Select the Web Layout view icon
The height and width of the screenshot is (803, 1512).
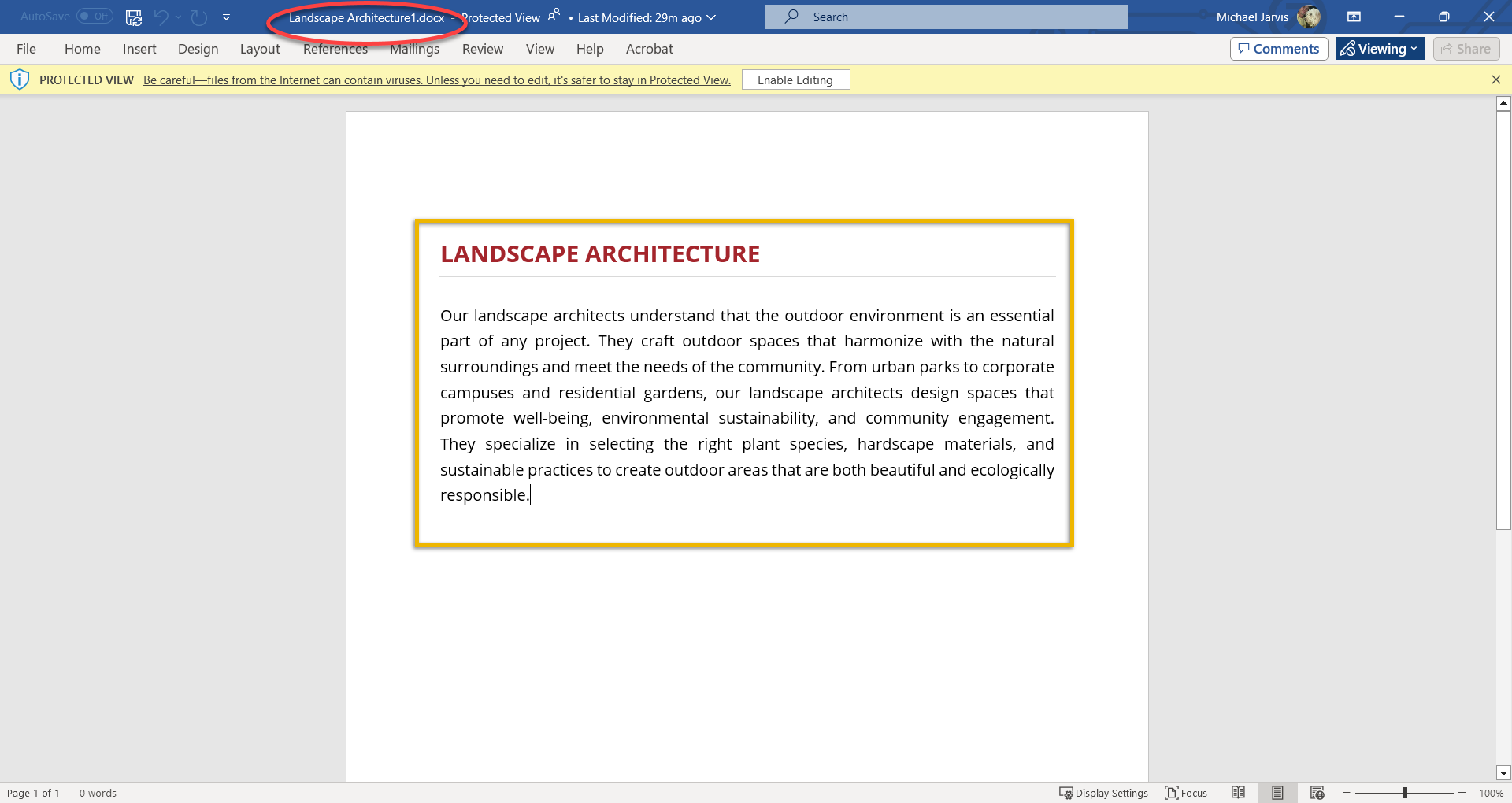1317,793
